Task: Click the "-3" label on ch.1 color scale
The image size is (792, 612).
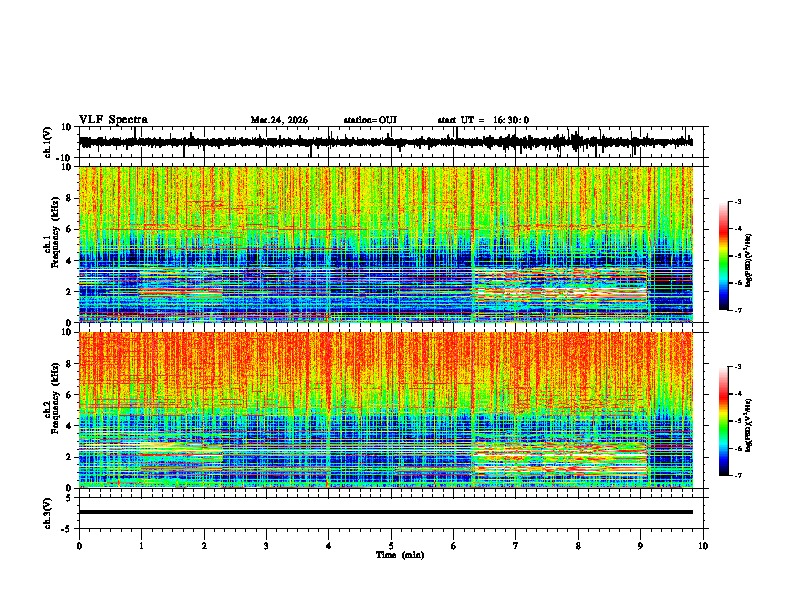Action: (x=738, y=201)
